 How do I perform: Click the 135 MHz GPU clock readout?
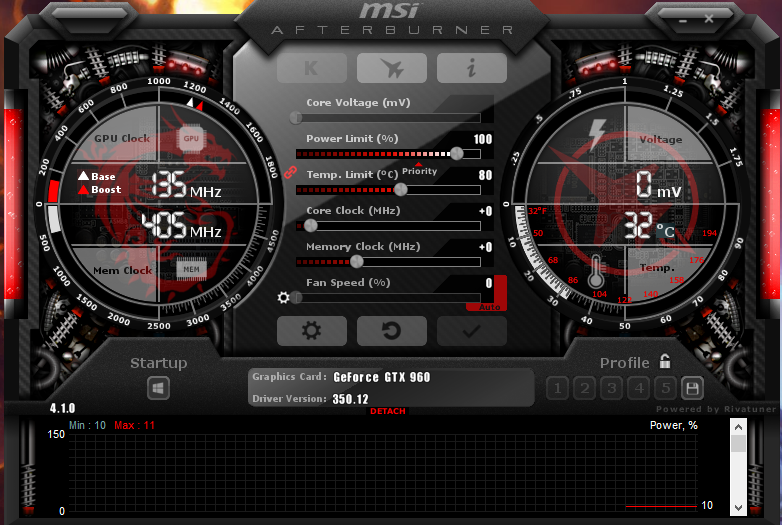[x=186, y=184]
